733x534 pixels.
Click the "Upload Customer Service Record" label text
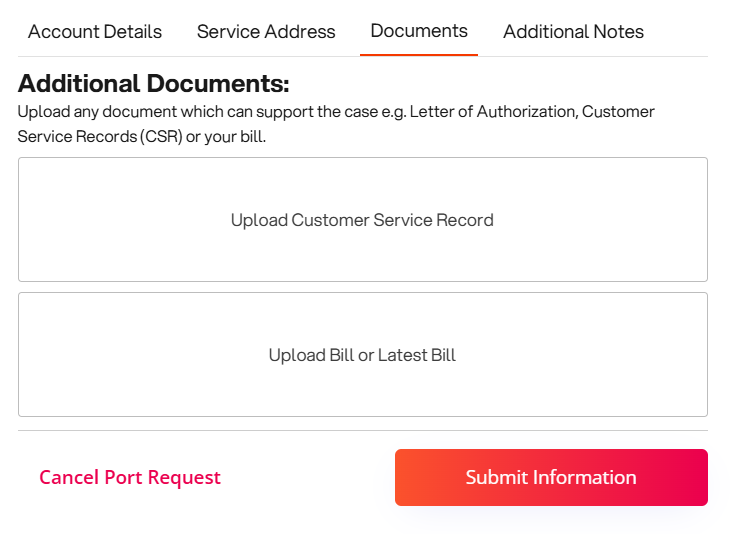(362, 220)
